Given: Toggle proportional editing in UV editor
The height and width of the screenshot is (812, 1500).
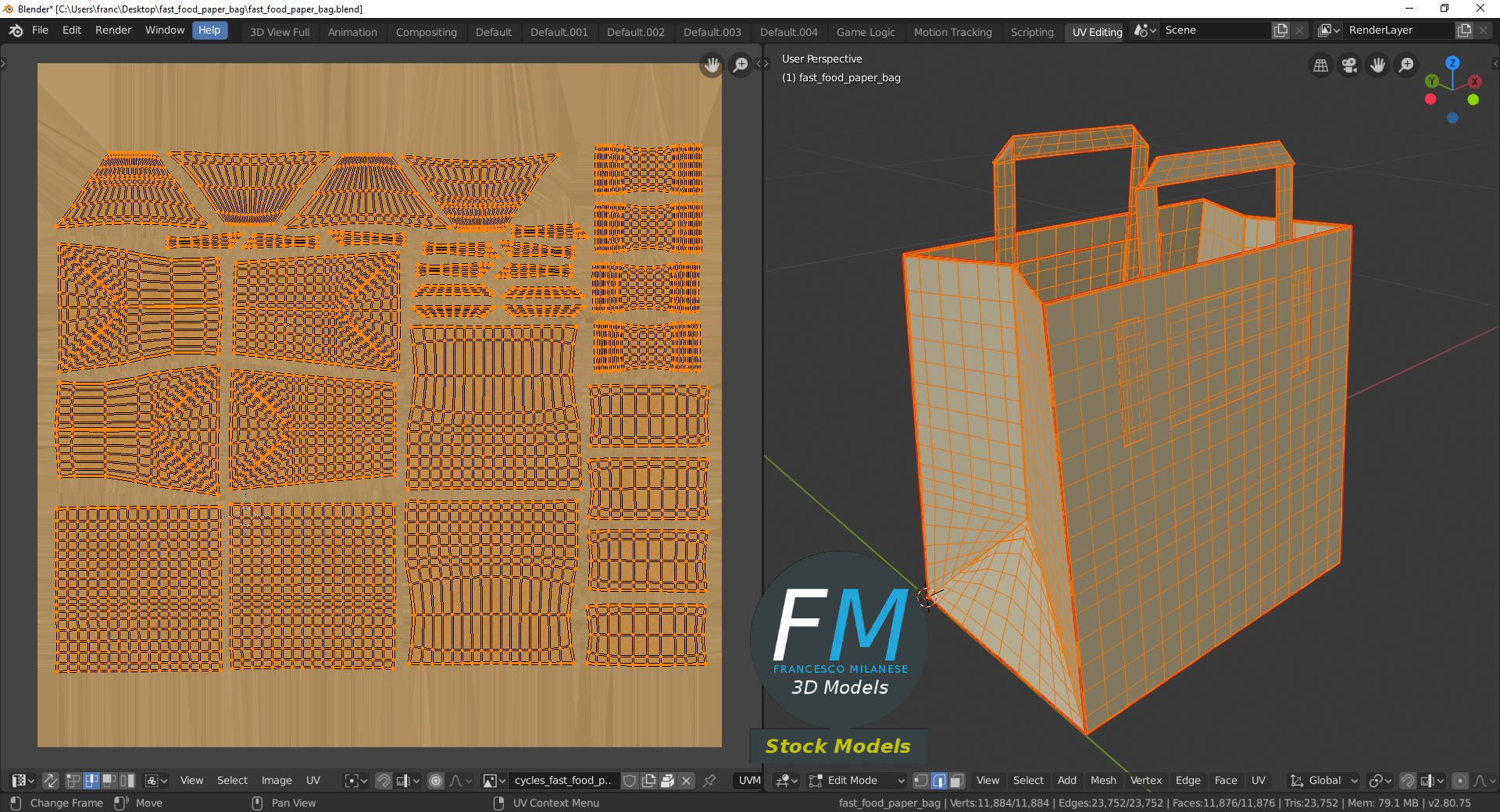Looking at the screenshot, I should (x=436, y=780).
